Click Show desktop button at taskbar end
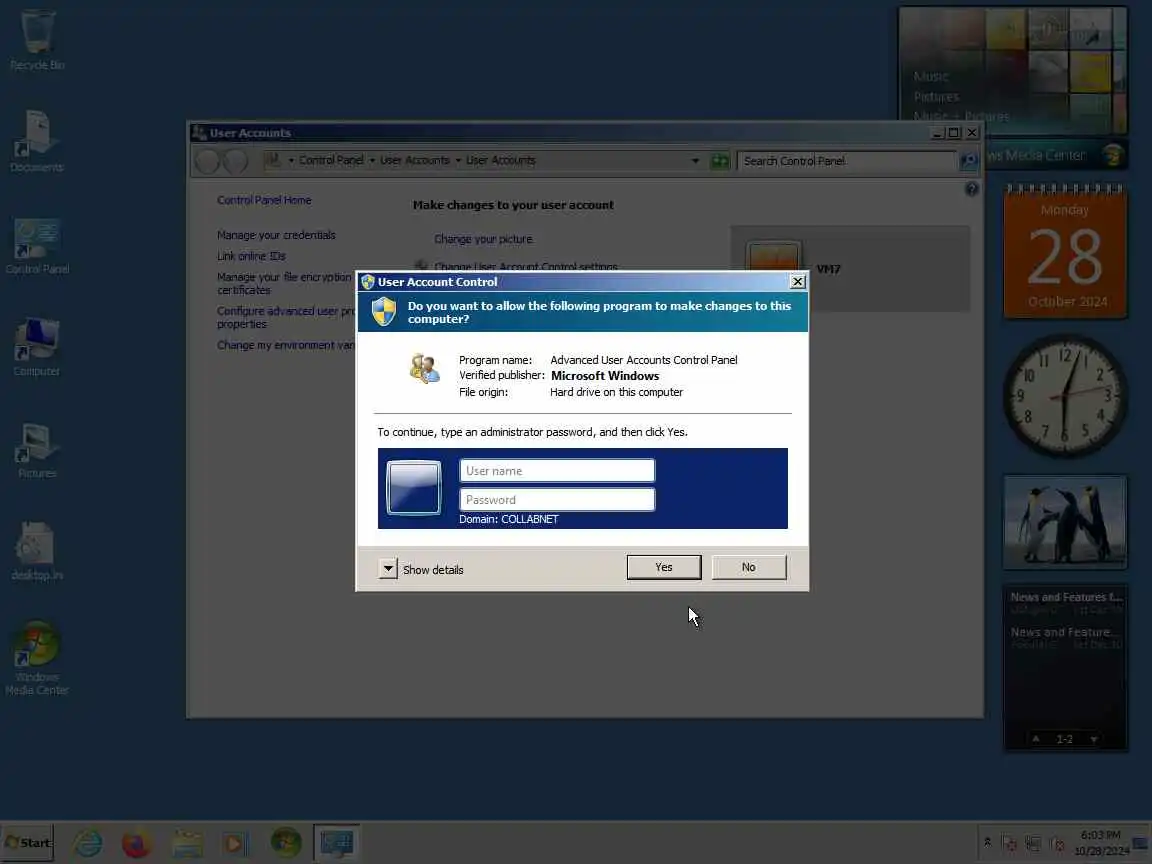 click(x=1140, y=843)
